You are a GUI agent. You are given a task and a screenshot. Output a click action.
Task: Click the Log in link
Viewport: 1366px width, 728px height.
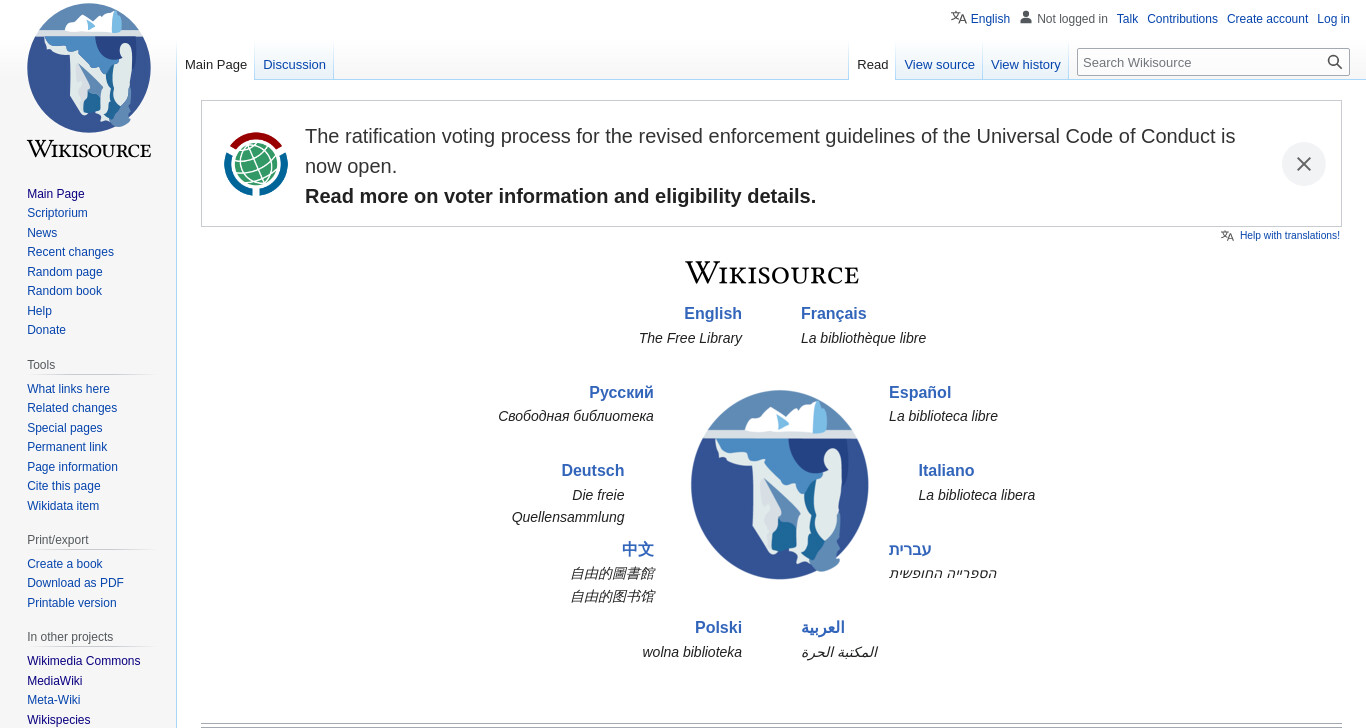(1333, 19)
